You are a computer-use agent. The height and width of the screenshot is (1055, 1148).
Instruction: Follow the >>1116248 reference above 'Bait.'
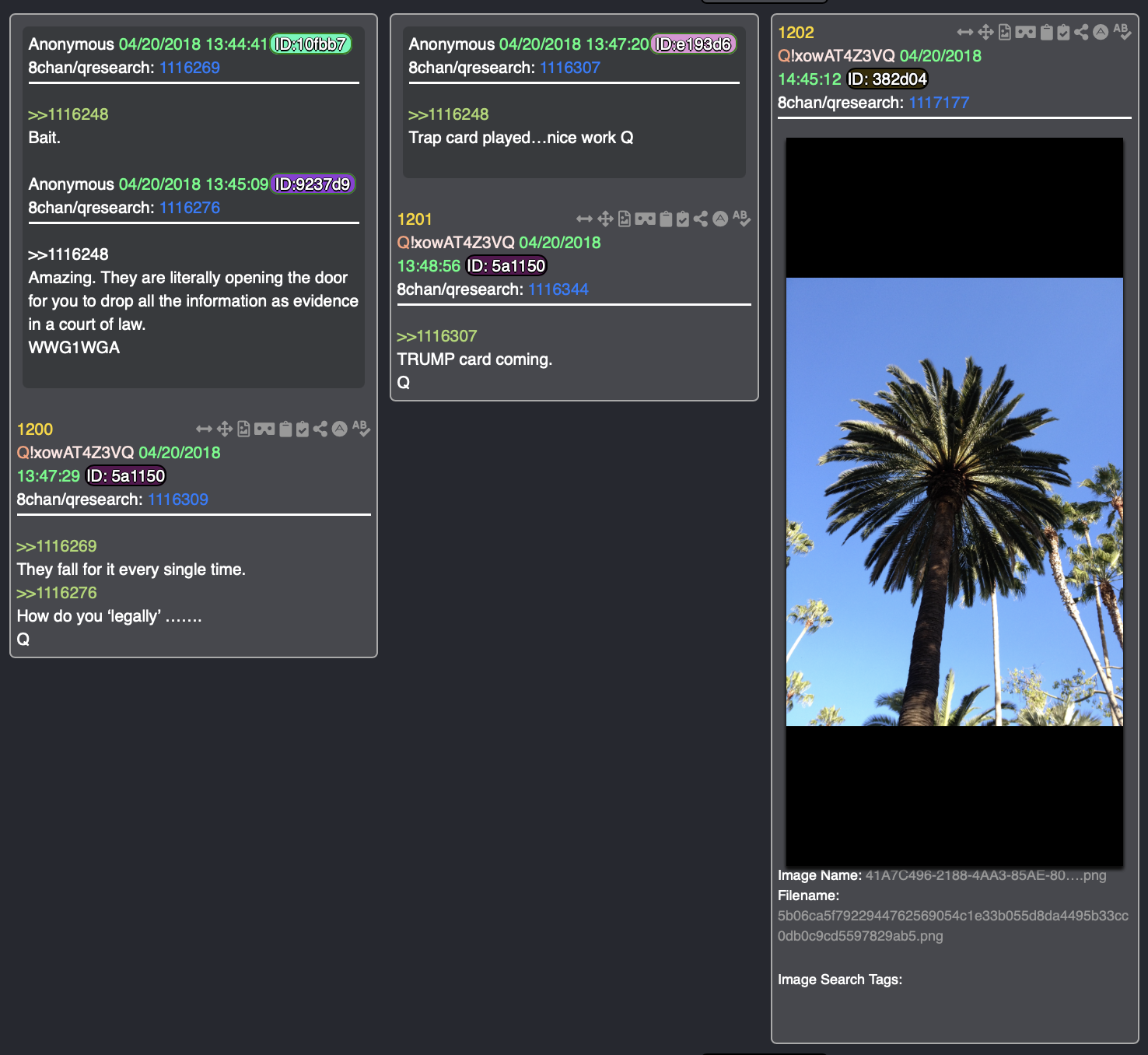coord(68,114)
